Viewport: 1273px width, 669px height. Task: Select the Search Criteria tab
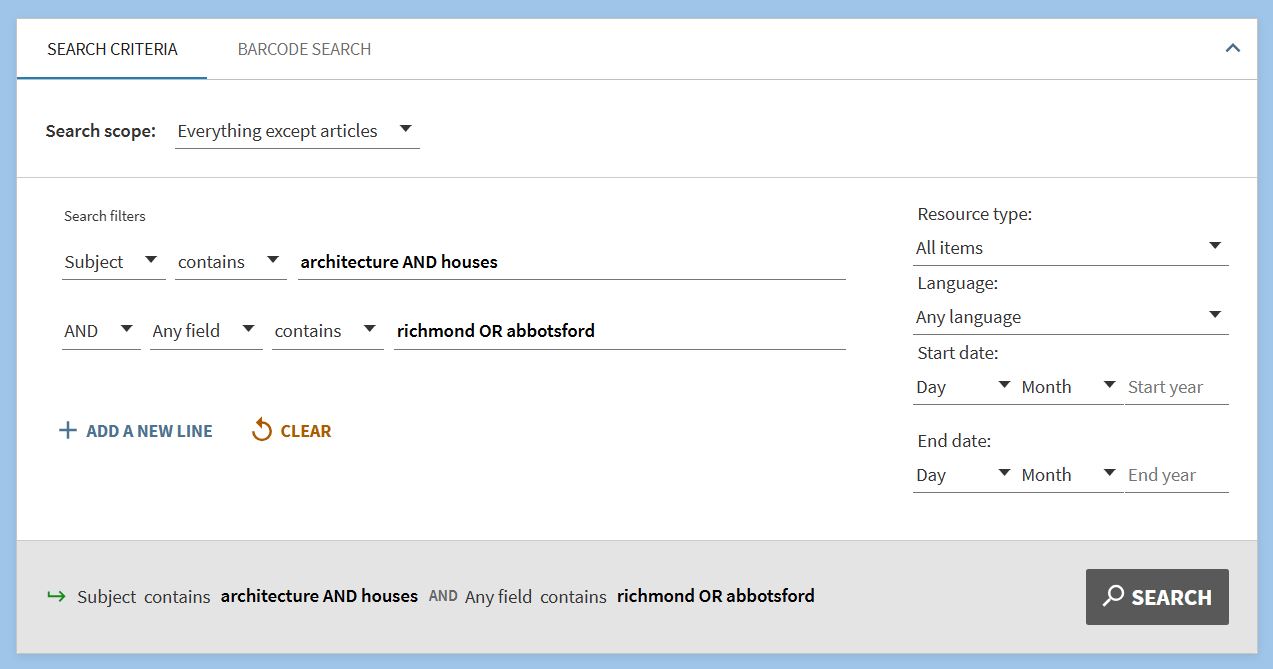[112, 49]
